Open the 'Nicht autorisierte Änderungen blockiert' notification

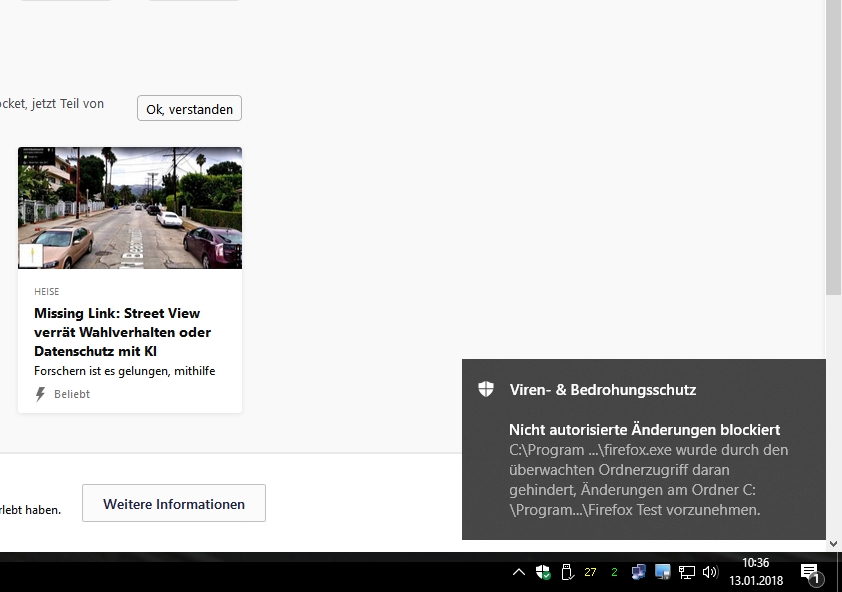click(644, 430)
